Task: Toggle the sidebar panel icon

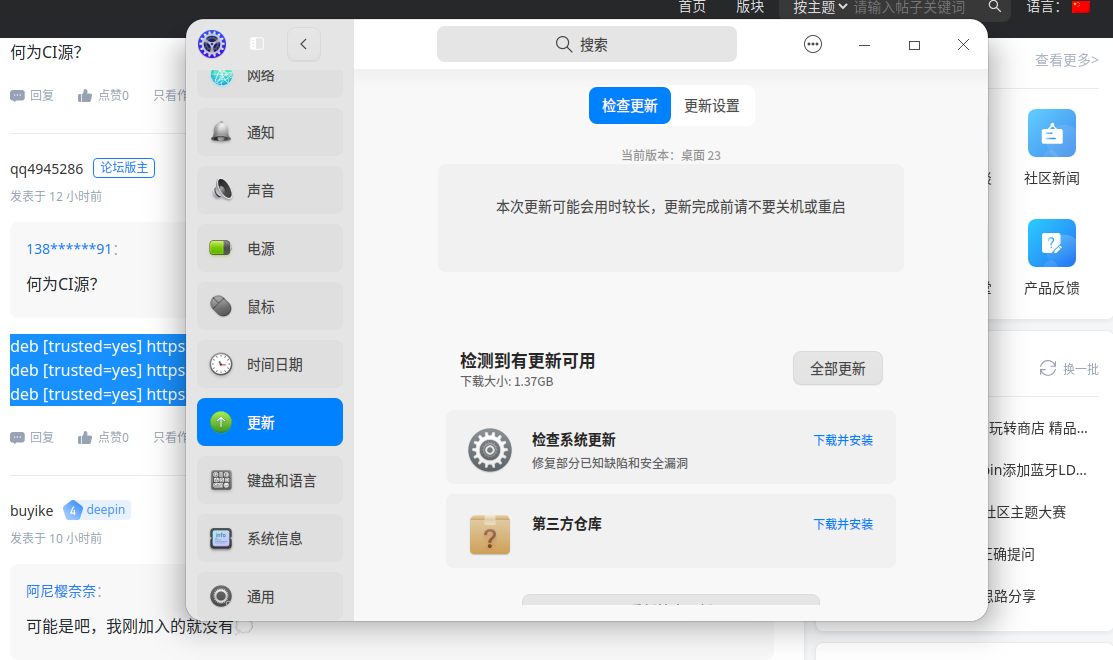Action: [x=257, y=44]
